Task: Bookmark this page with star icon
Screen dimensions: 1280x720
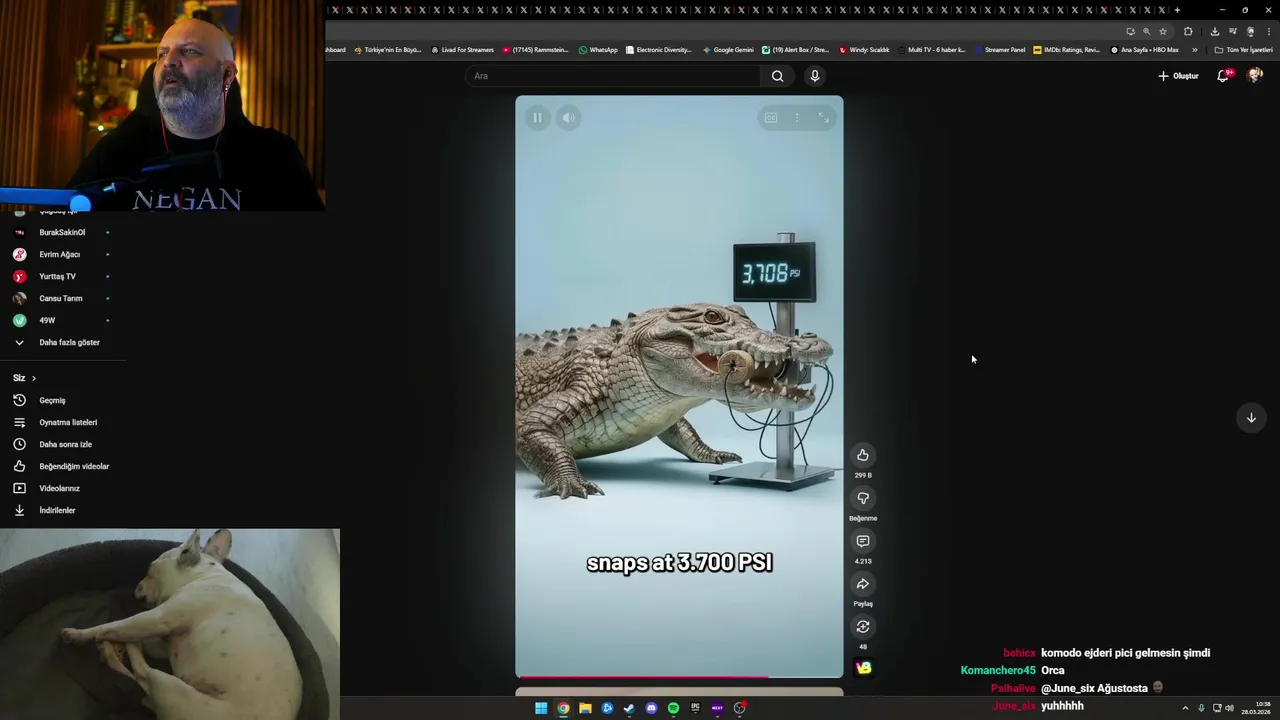Action: [1162, 31]
